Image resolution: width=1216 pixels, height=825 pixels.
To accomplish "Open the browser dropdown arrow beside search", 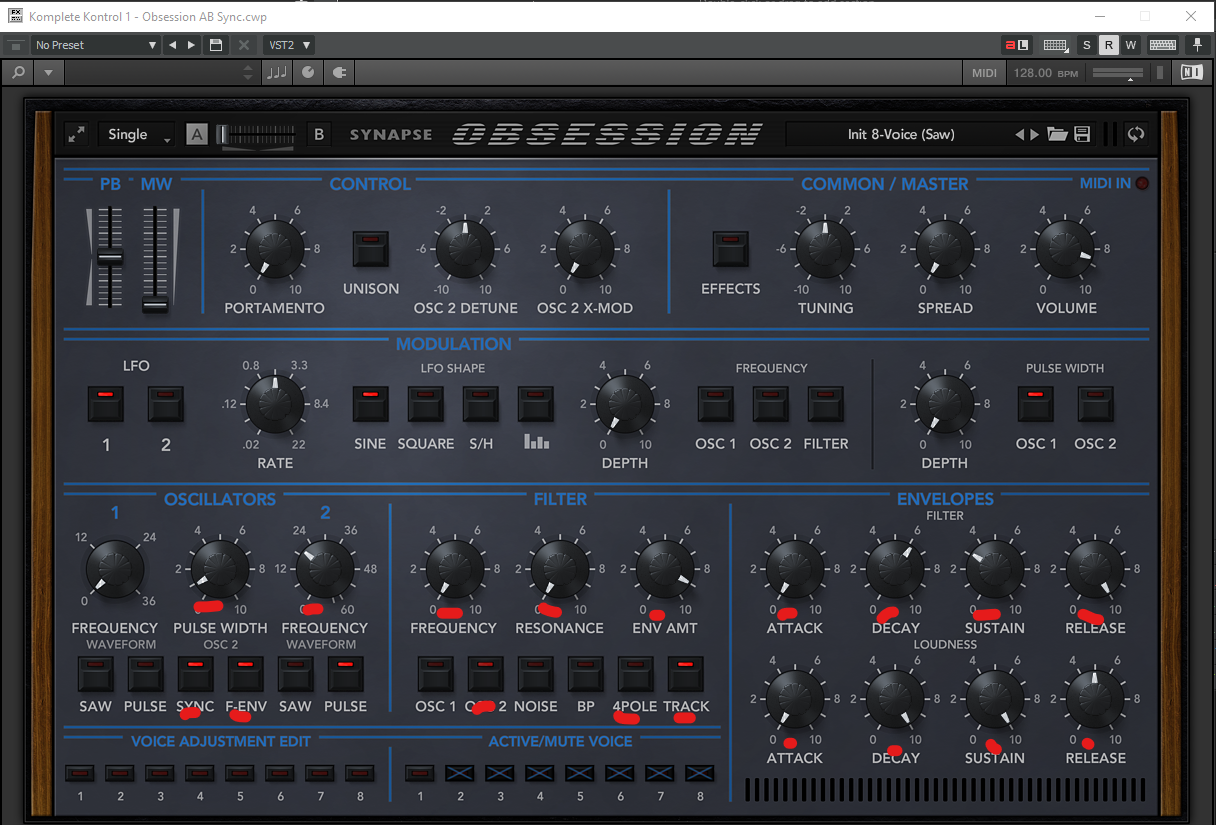I will (48, 73).
